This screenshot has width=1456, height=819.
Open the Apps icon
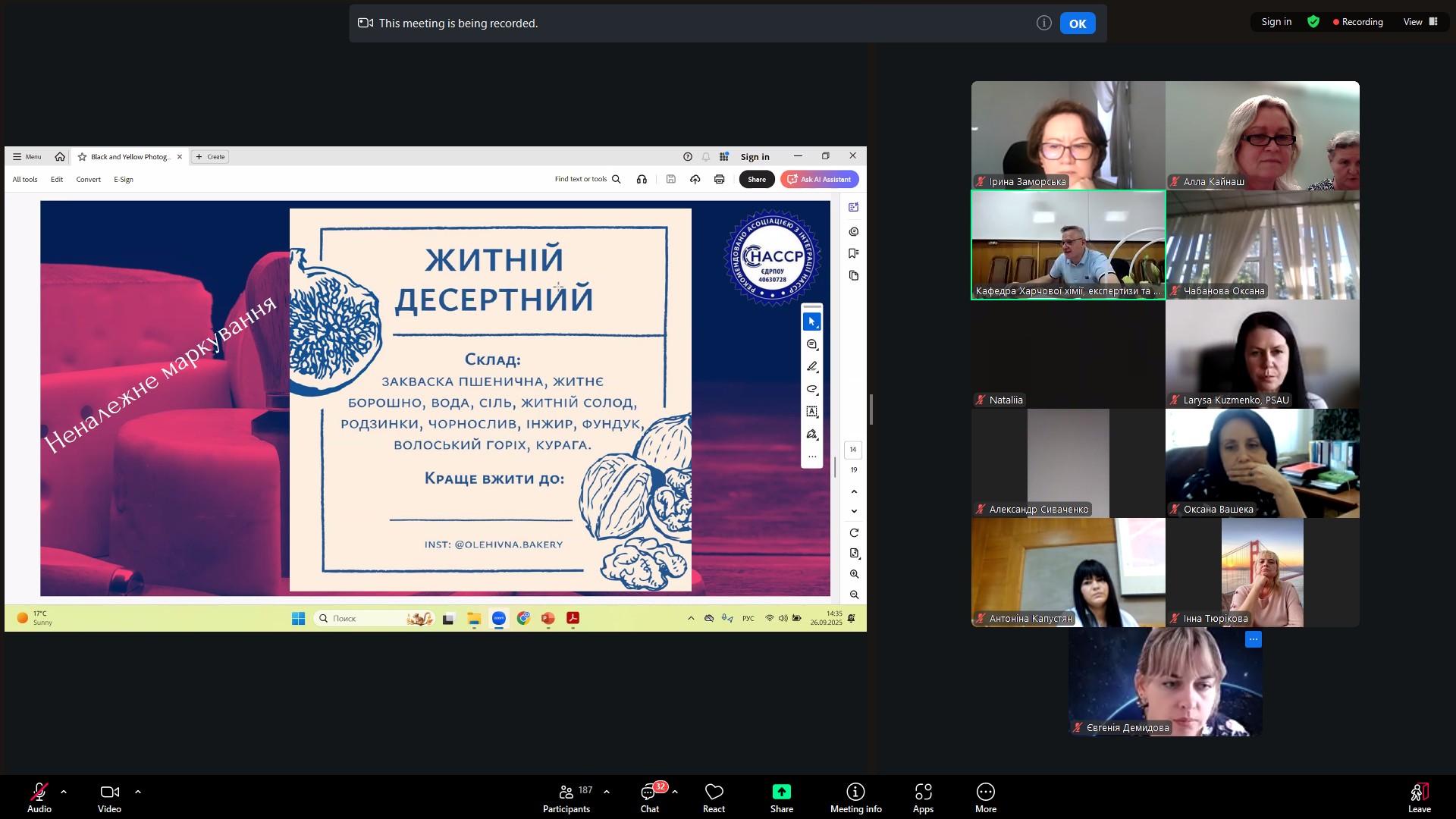pos(923,792)
